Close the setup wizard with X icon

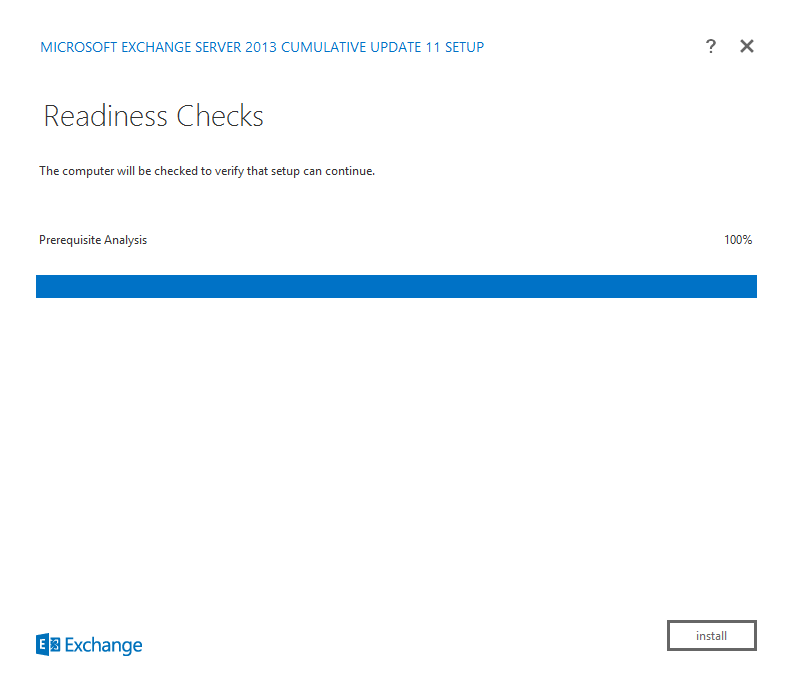(747, 46)
